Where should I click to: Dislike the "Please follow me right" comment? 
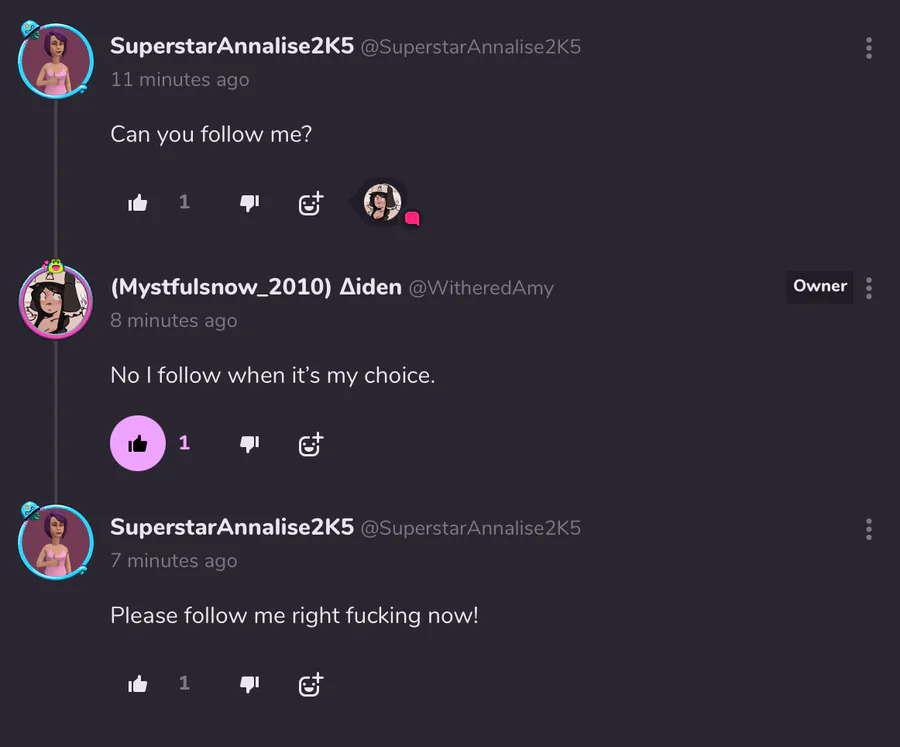(250, 684)
